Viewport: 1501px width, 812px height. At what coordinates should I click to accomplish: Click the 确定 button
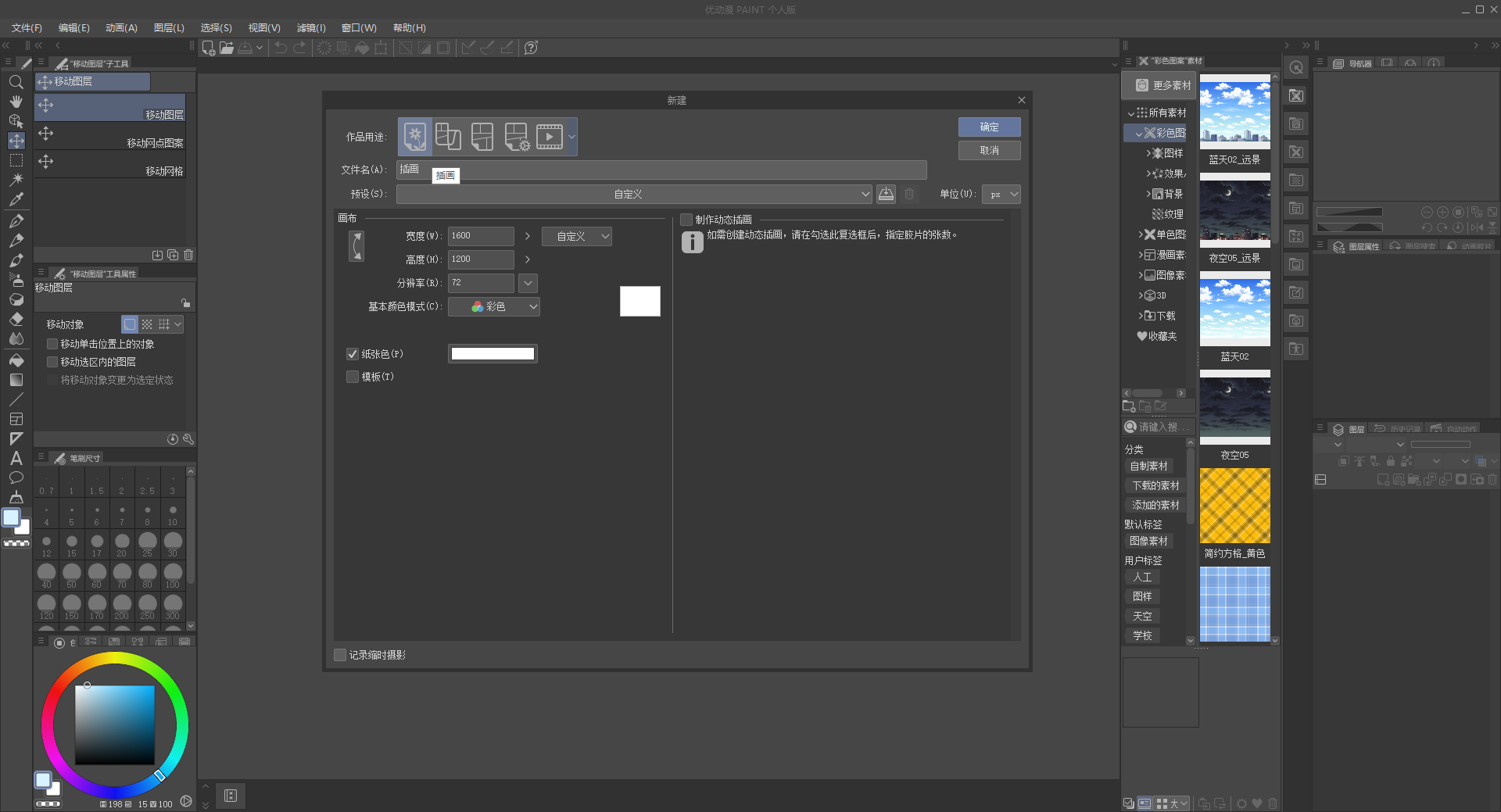(989, 127)
